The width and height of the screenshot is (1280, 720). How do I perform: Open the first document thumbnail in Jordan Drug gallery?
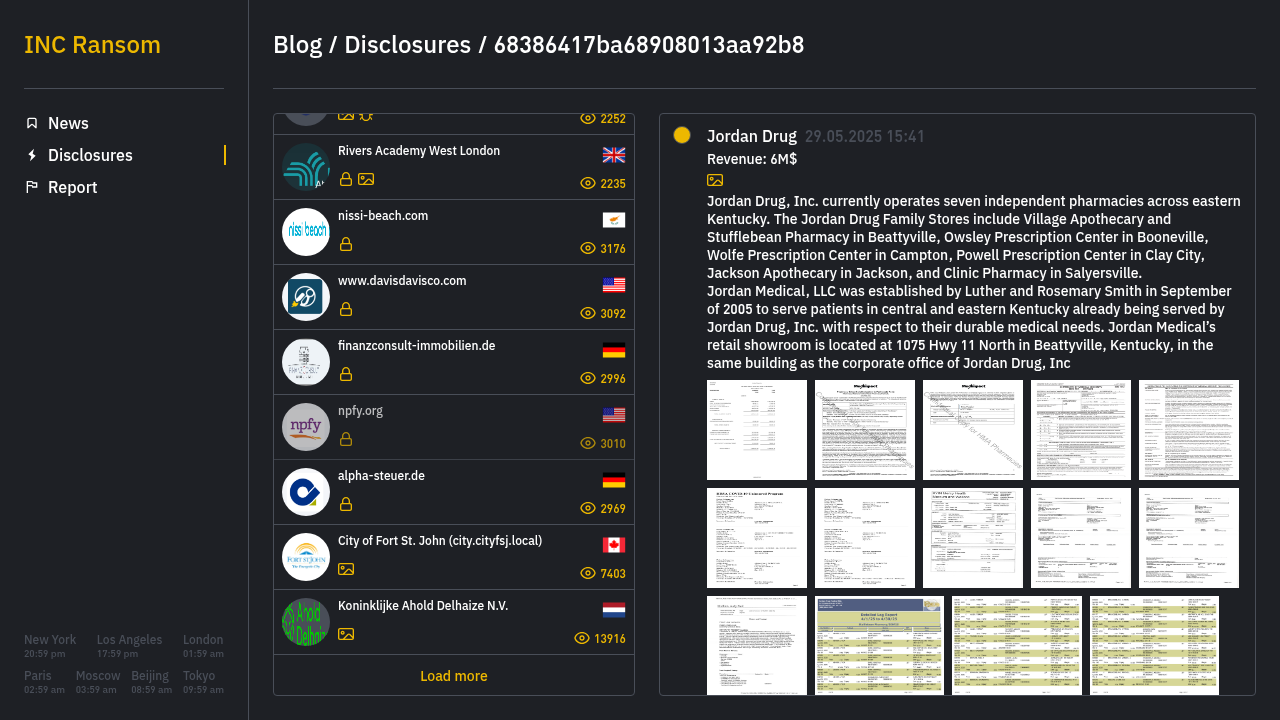click(757, 430)
